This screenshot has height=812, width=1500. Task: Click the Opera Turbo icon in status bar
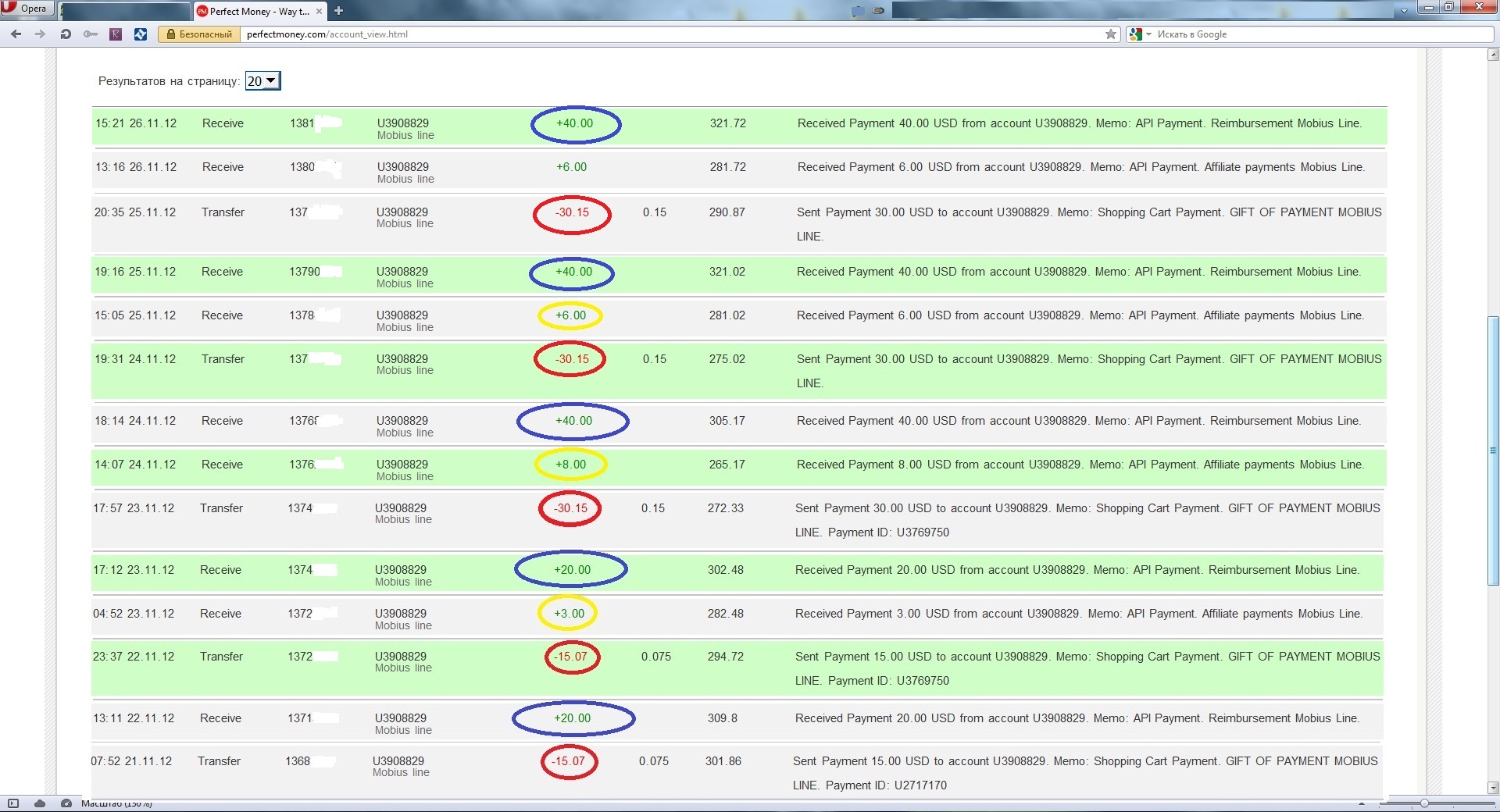66,803
